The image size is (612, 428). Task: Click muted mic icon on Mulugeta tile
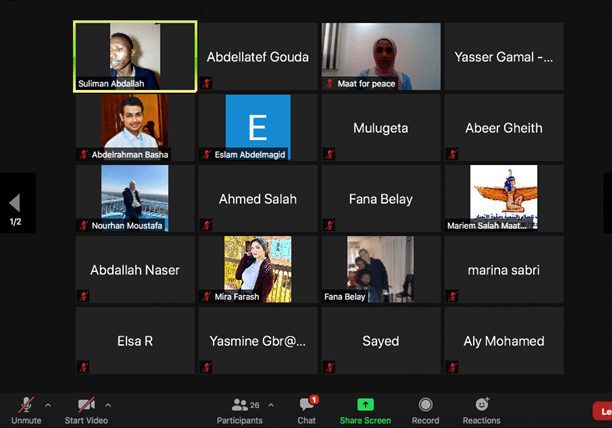click(329, 154)
